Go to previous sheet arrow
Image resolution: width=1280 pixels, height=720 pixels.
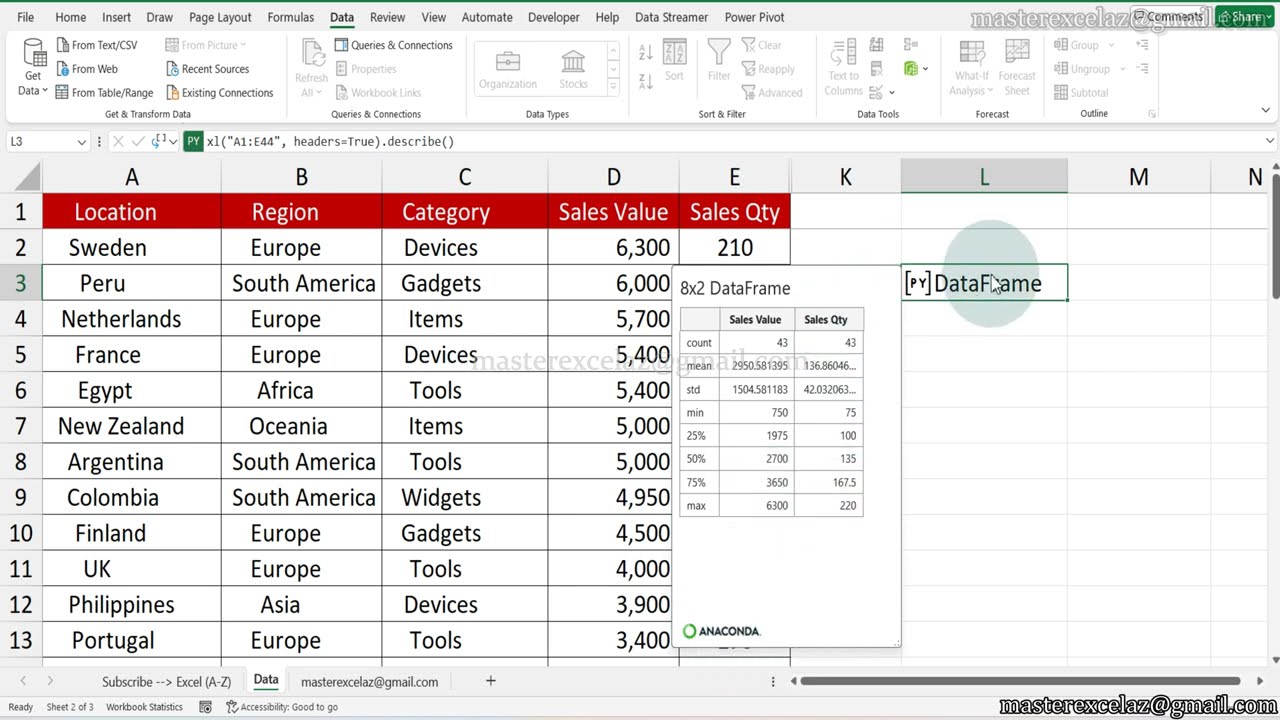(x=23, y=681)
